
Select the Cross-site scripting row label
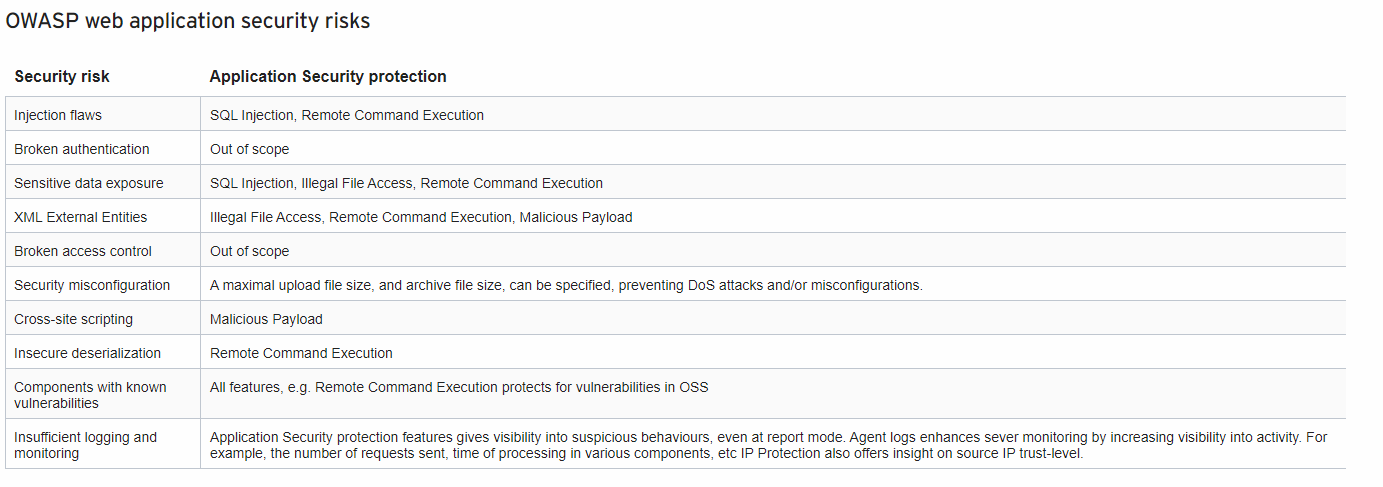click(x=73, y=319)
